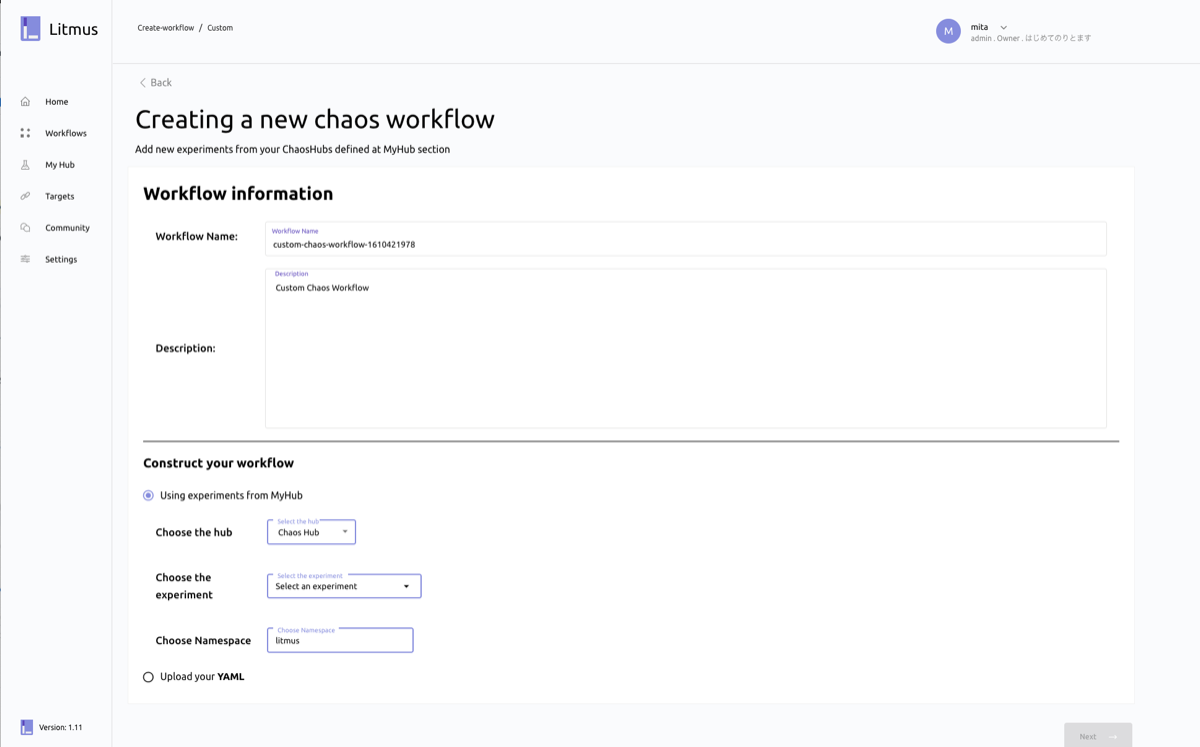Click the Settings sliders icon
This screenshot has width=1200, height=747.
25,259
